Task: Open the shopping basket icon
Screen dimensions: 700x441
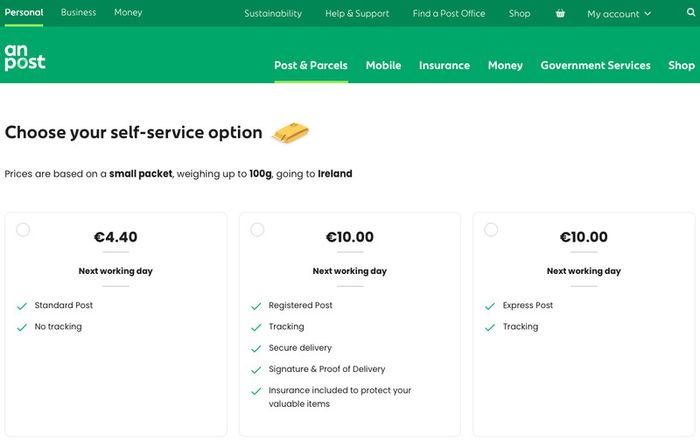Action: pyautogui.click(x=560, y=13)
